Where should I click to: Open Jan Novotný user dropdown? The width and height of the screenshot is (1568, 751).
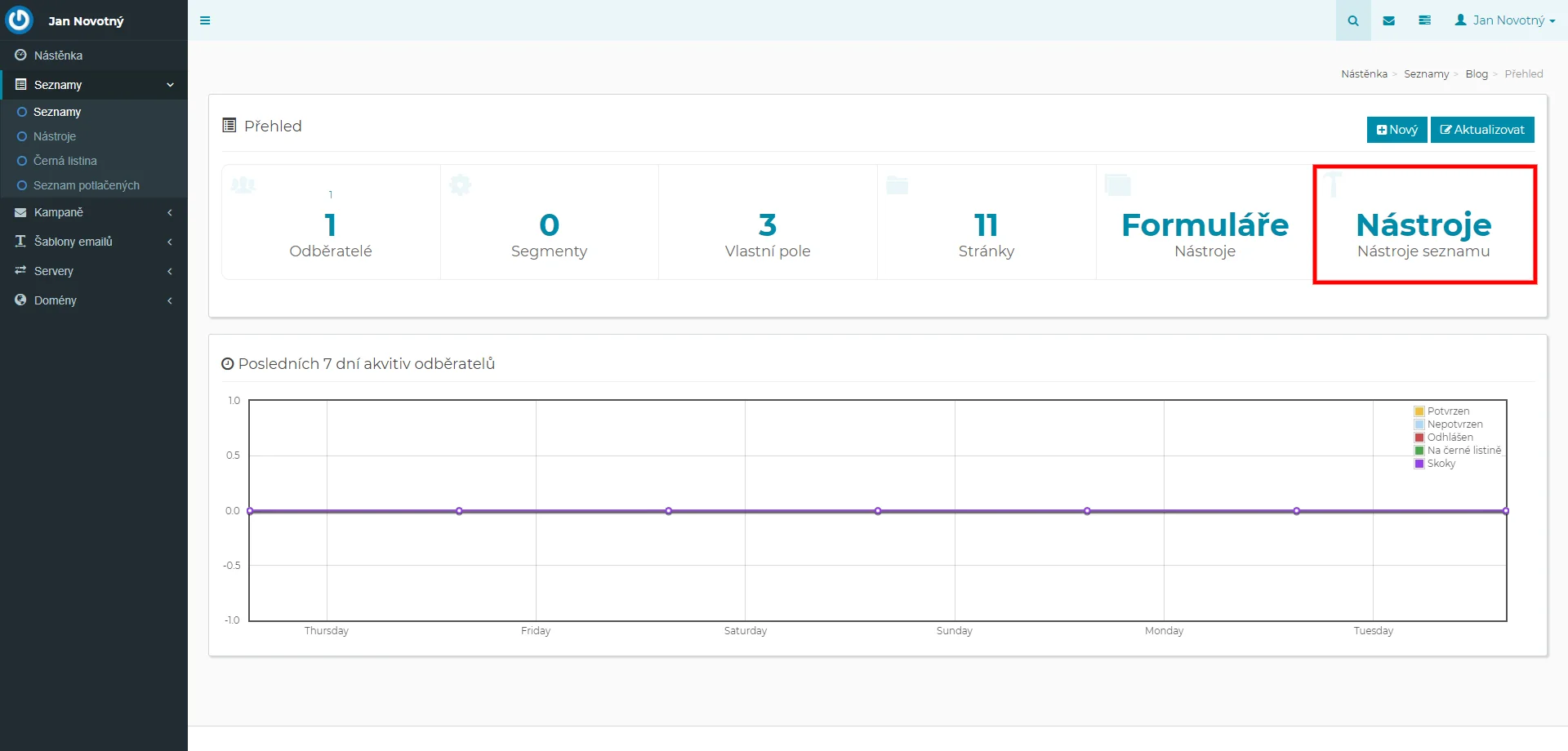(x=1505, y=20)
